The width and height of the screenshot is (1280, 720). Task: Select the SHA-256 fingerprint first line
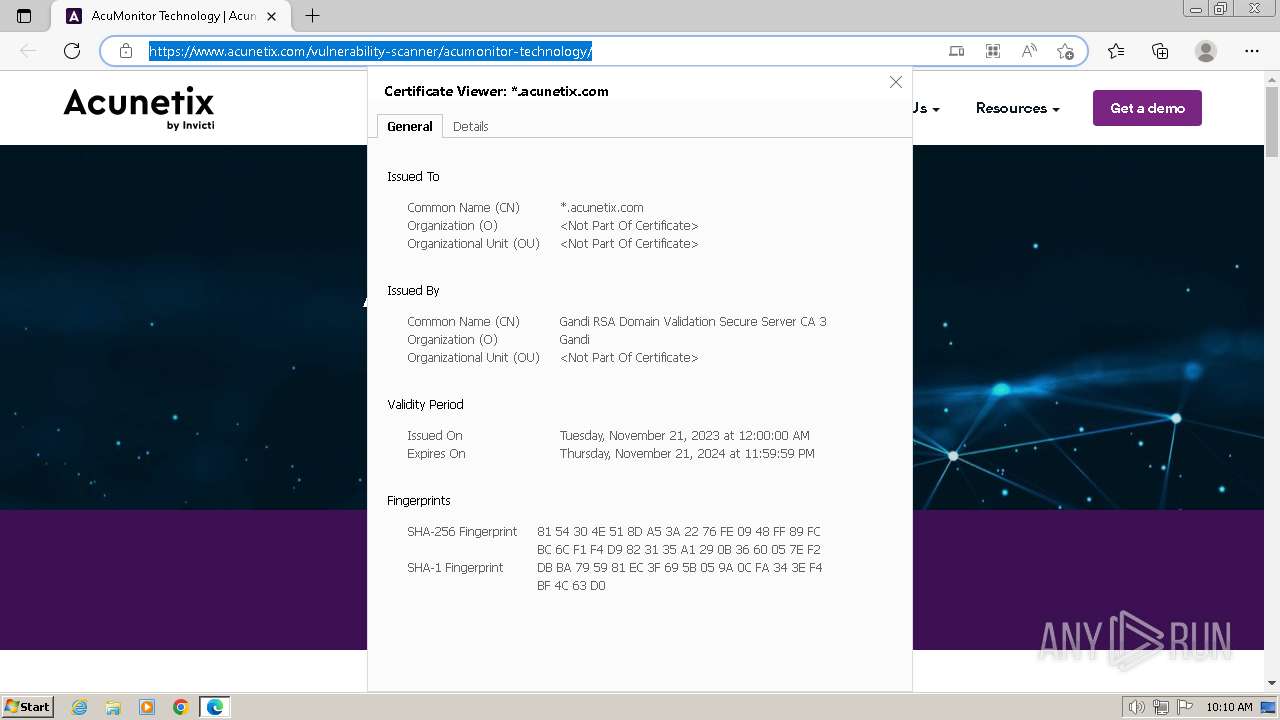[679, 532]
